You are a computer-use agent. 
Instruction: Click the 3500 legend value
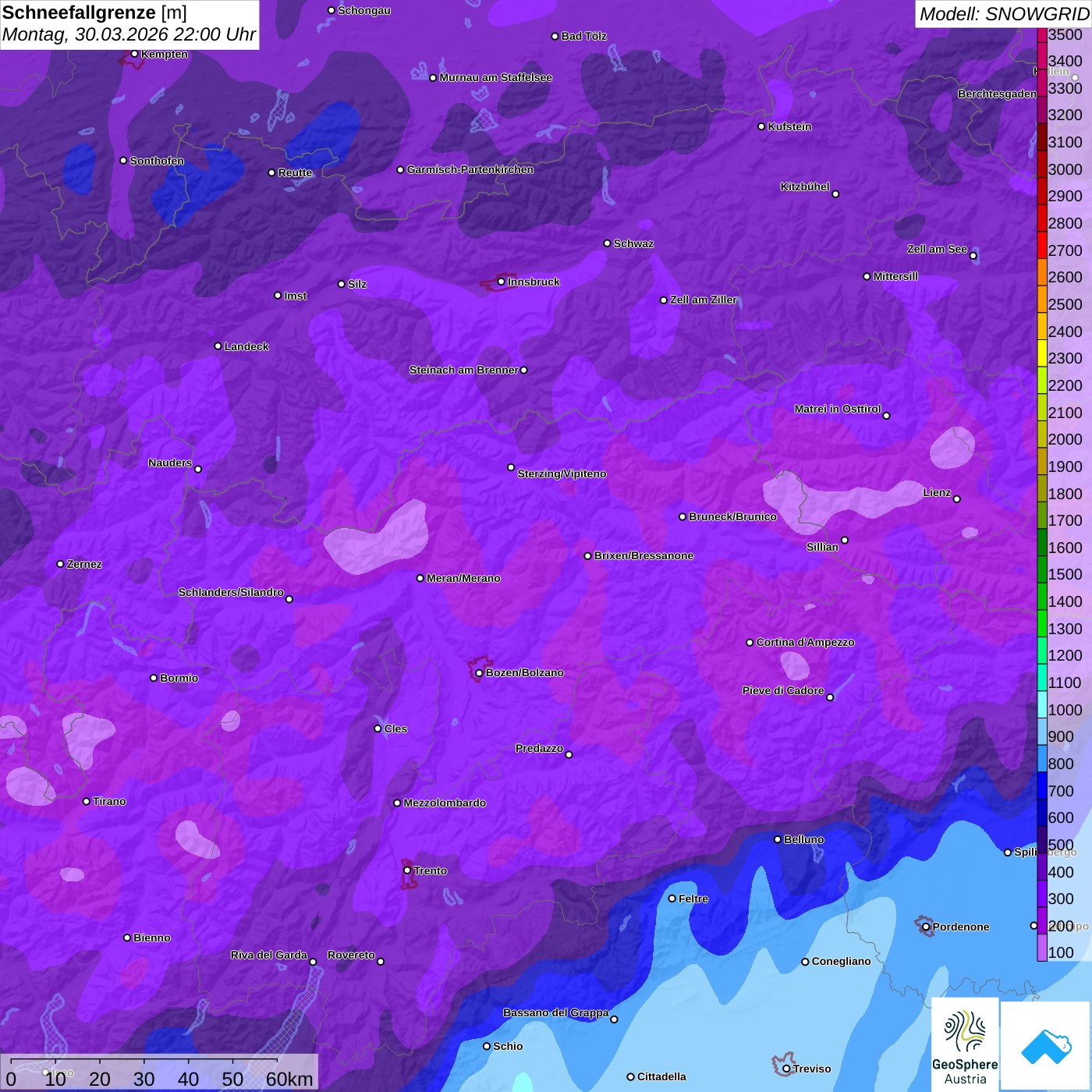coord(1065,34)
